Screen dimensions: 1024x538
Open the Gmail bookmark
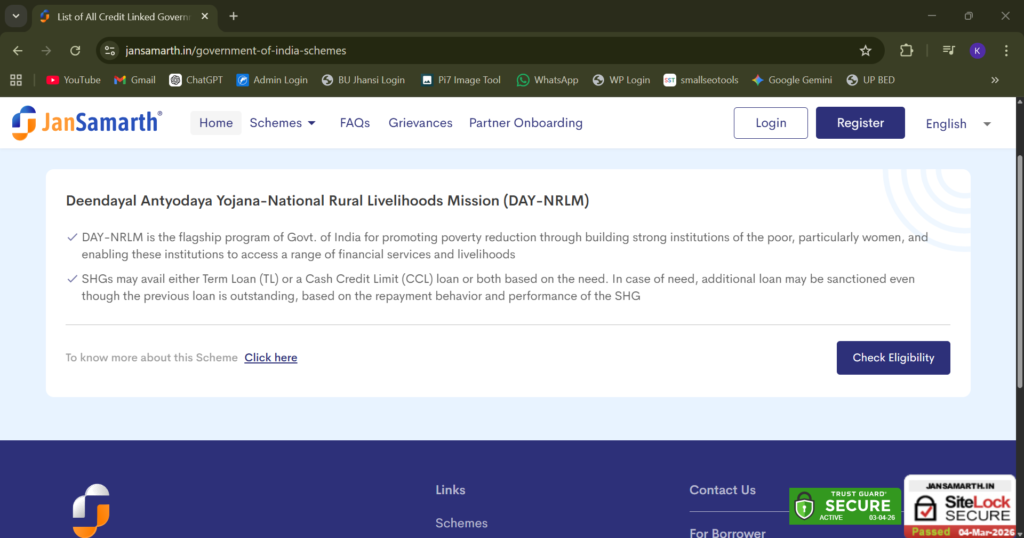[135, 80]
